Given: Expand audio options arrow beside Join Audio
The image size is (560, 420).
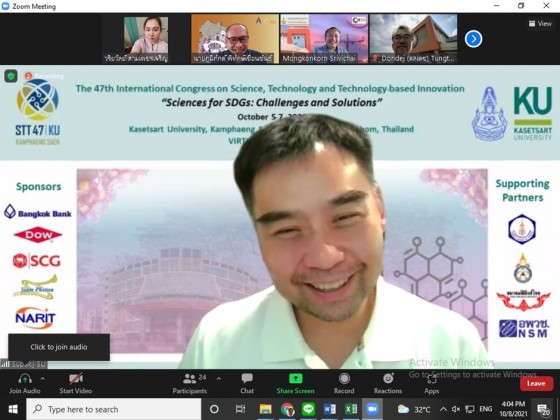Looking at the screenshot, I should tap(42, 379).
